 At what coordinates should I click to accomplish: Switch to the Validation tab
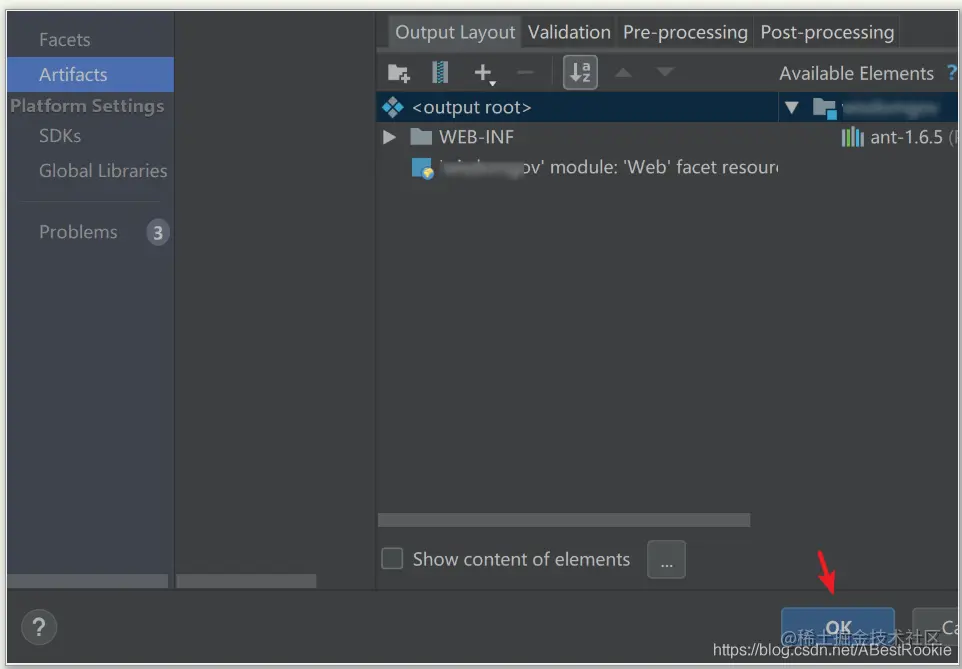click(569, 32)
